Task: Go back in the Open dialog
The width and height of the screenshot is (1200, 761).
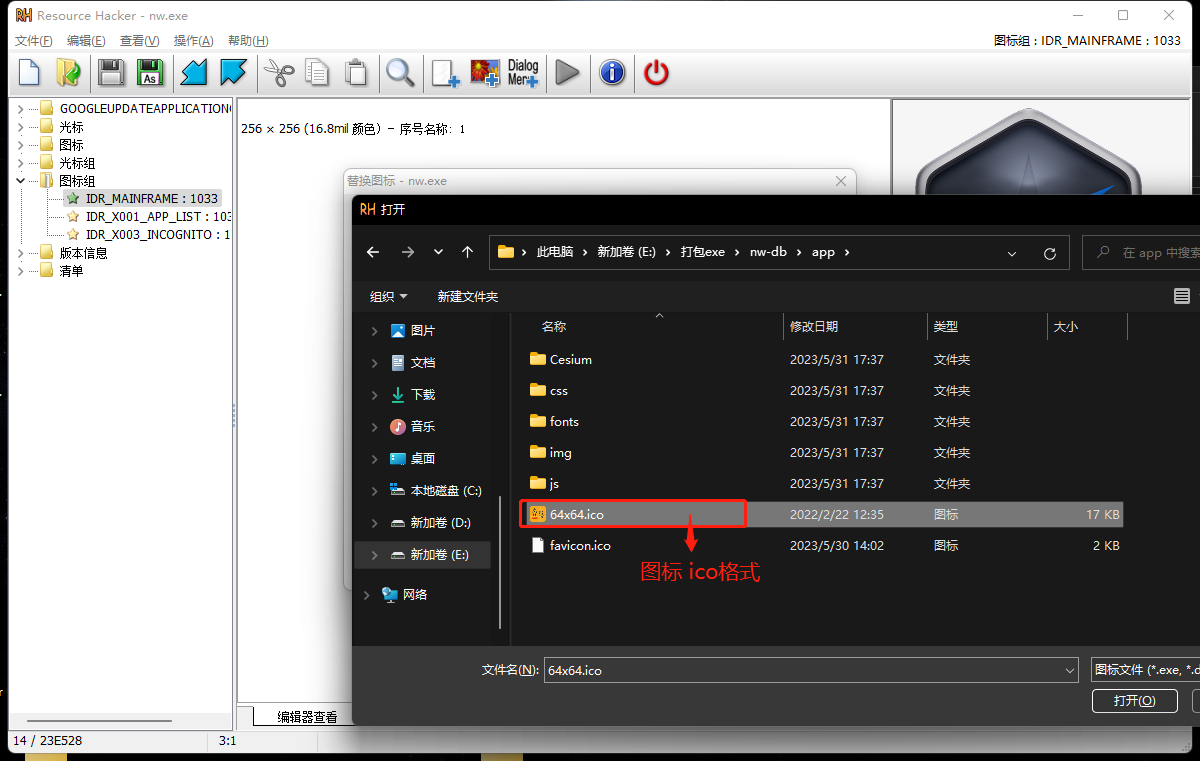Action: click(x=373, y=252)
